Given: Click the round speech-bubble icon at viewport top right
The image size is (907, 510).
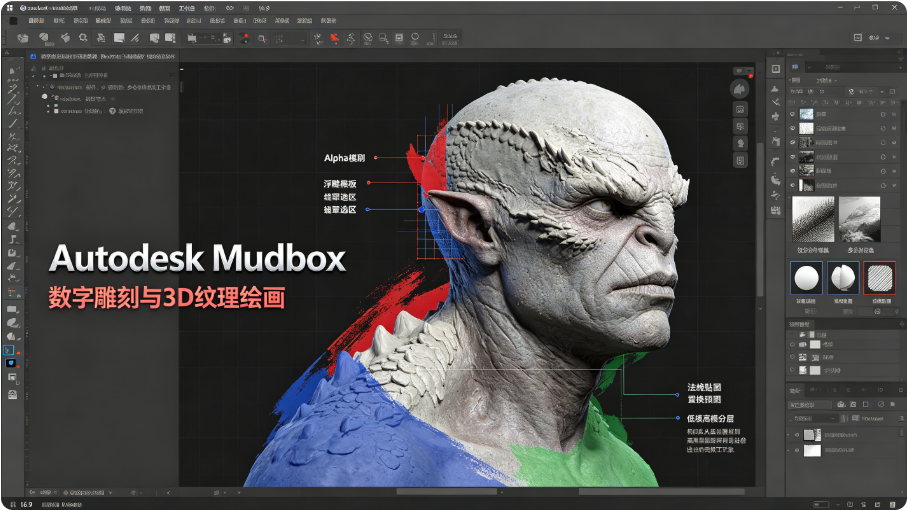Looking at the screenshot, I should [739, 89].
